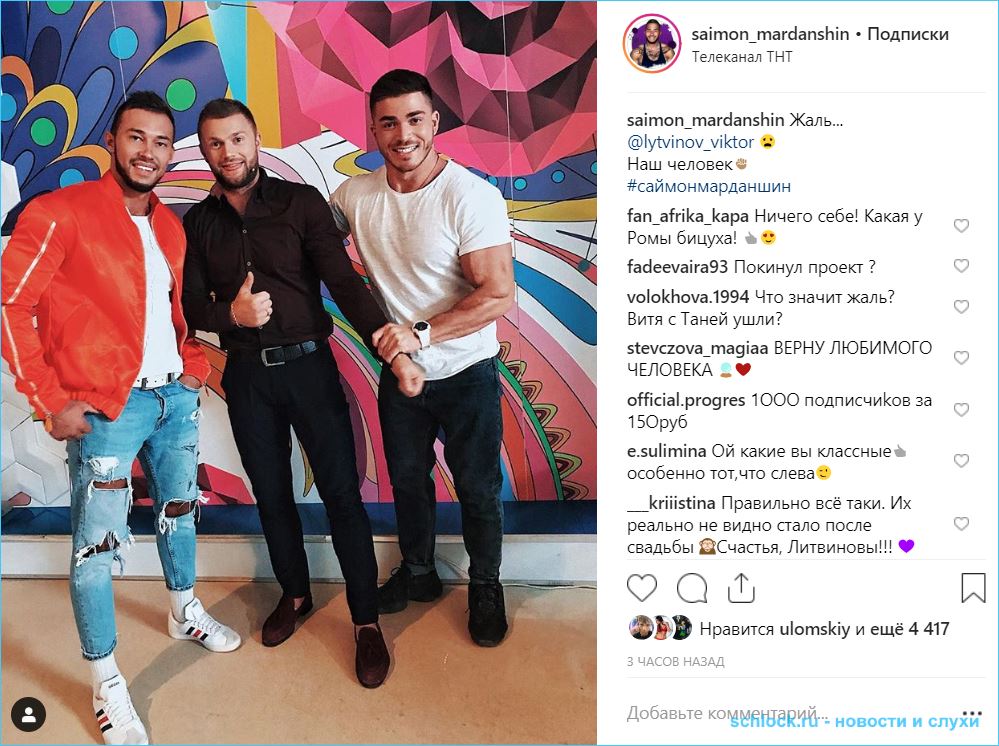Open the @lytvinov_viktor mention link
The image size is (999, 746).
pyautogui.click(x=691, y=141)
